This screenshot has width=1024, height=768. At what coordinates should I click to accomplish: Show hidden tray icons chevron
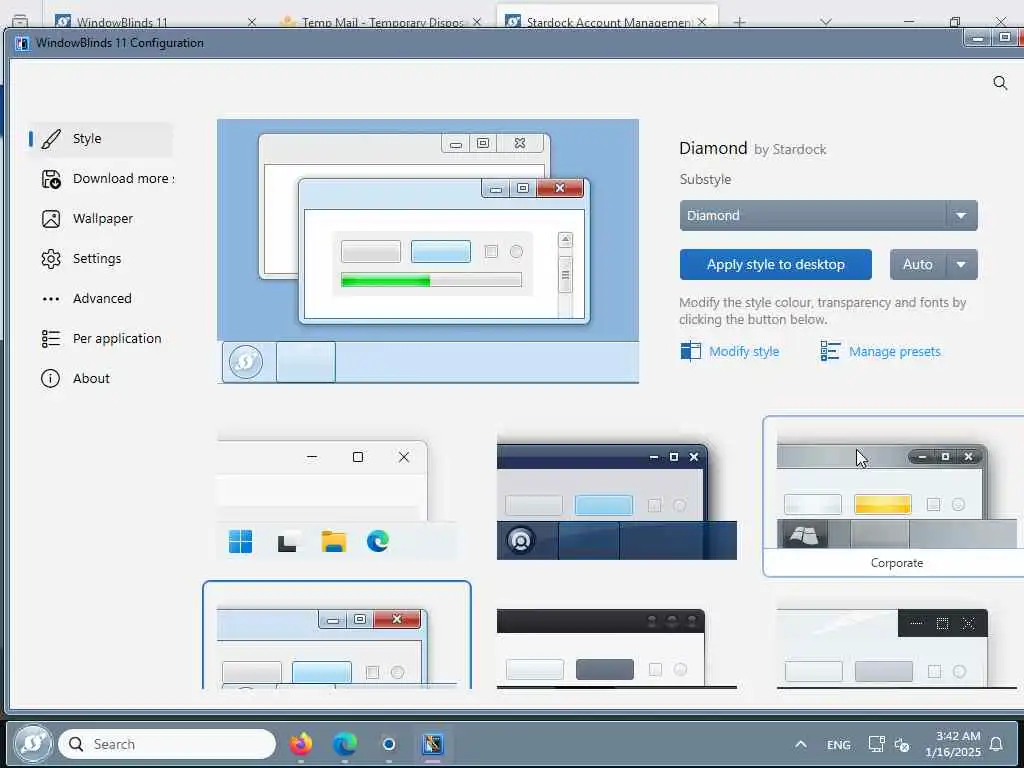[x=801, y=744]
